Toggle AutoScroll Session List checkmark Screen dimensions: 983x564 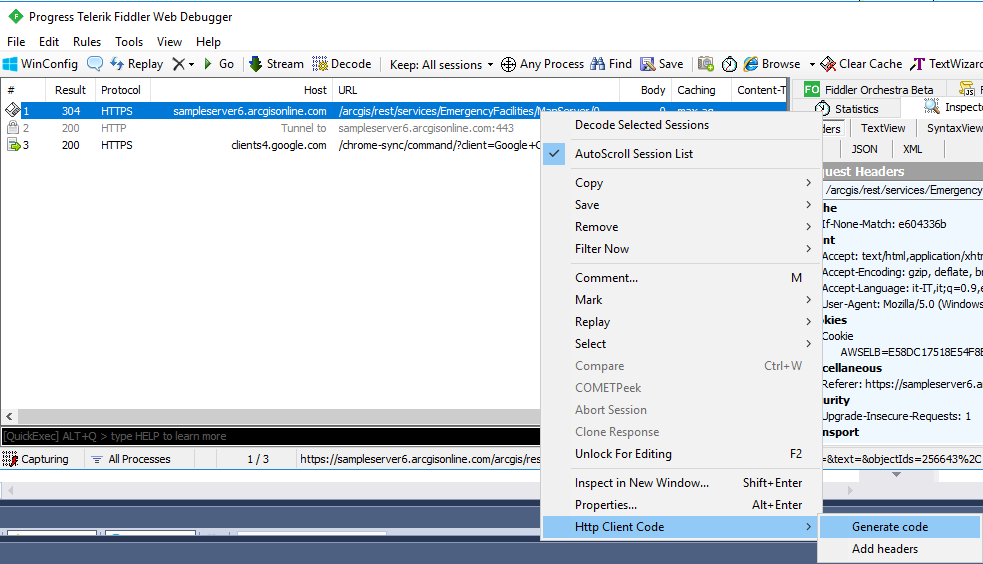(x=554, y=154)
